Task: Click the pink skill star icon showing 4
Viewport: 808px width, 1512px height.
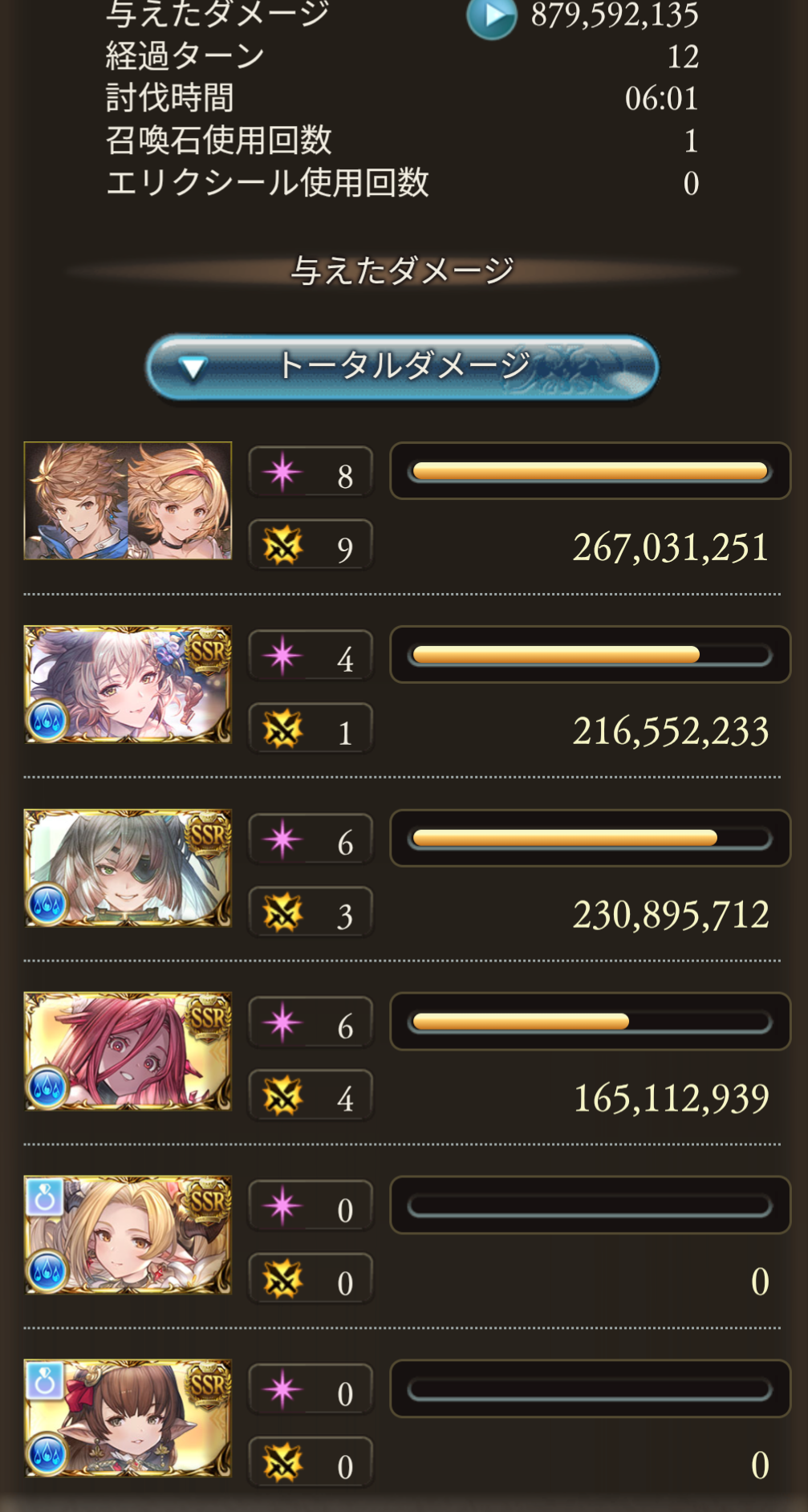Action: 282,656
